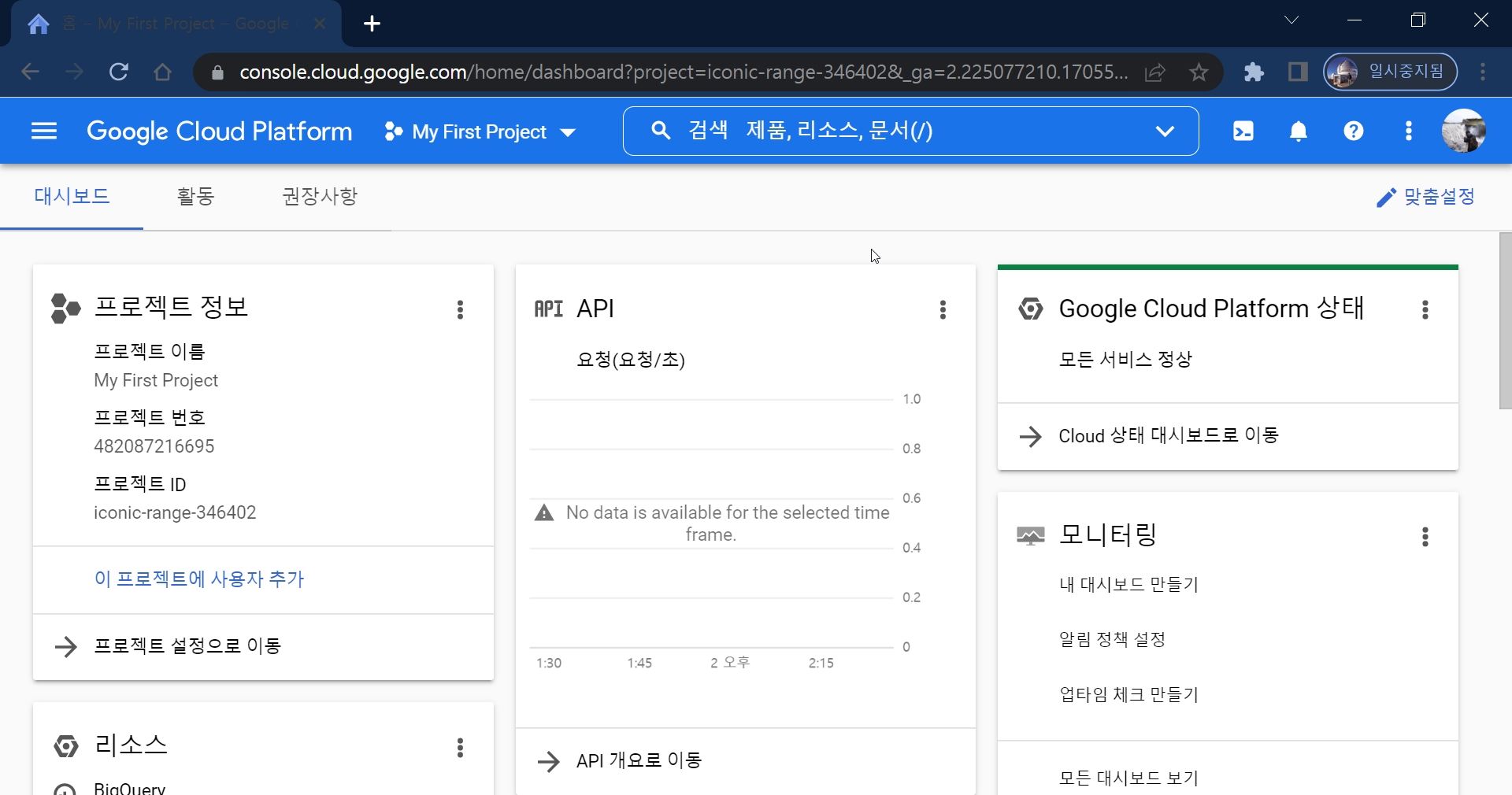Expand the search bar dropdown arrow
This screenshot has height=795, width=1512.
pos(1165,131)
